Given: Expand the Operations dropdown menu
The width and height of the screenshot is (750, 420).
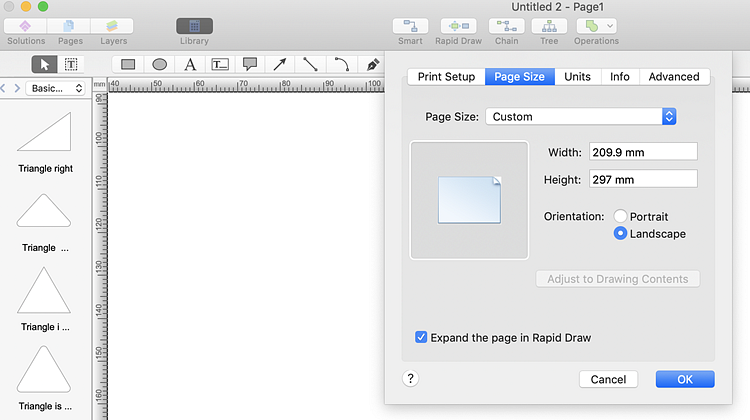Looking at the screenshot, I should click(610, 26).
